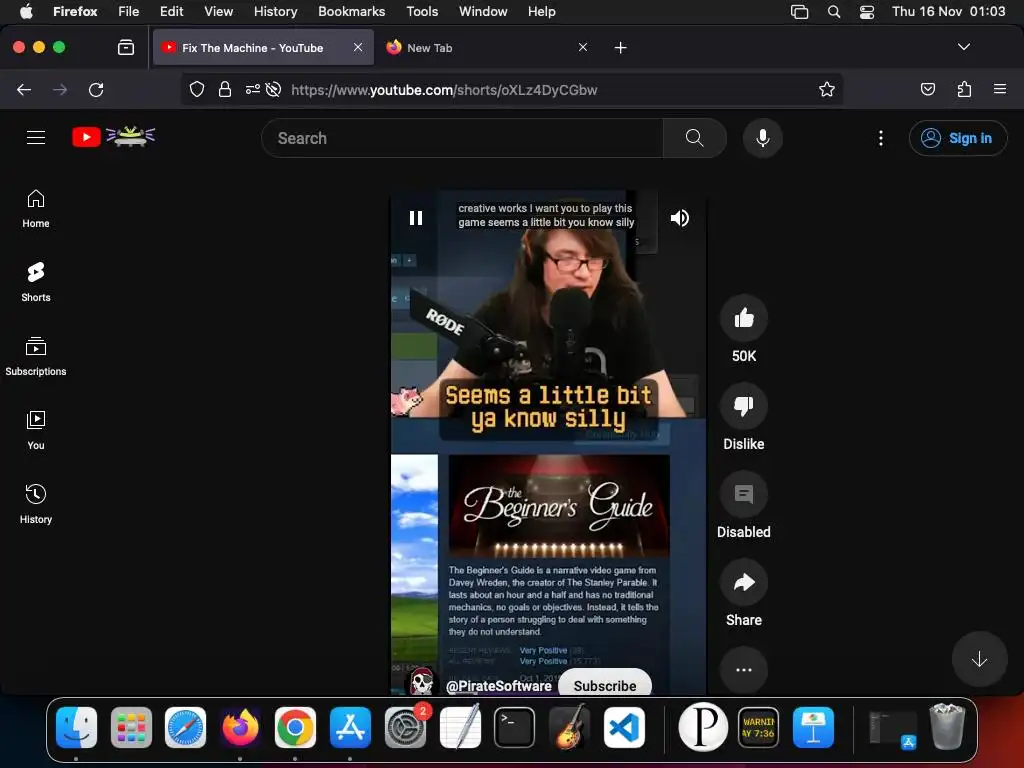Open the three-dot more actions button
1024x768 pixels.
coord(744,670)
